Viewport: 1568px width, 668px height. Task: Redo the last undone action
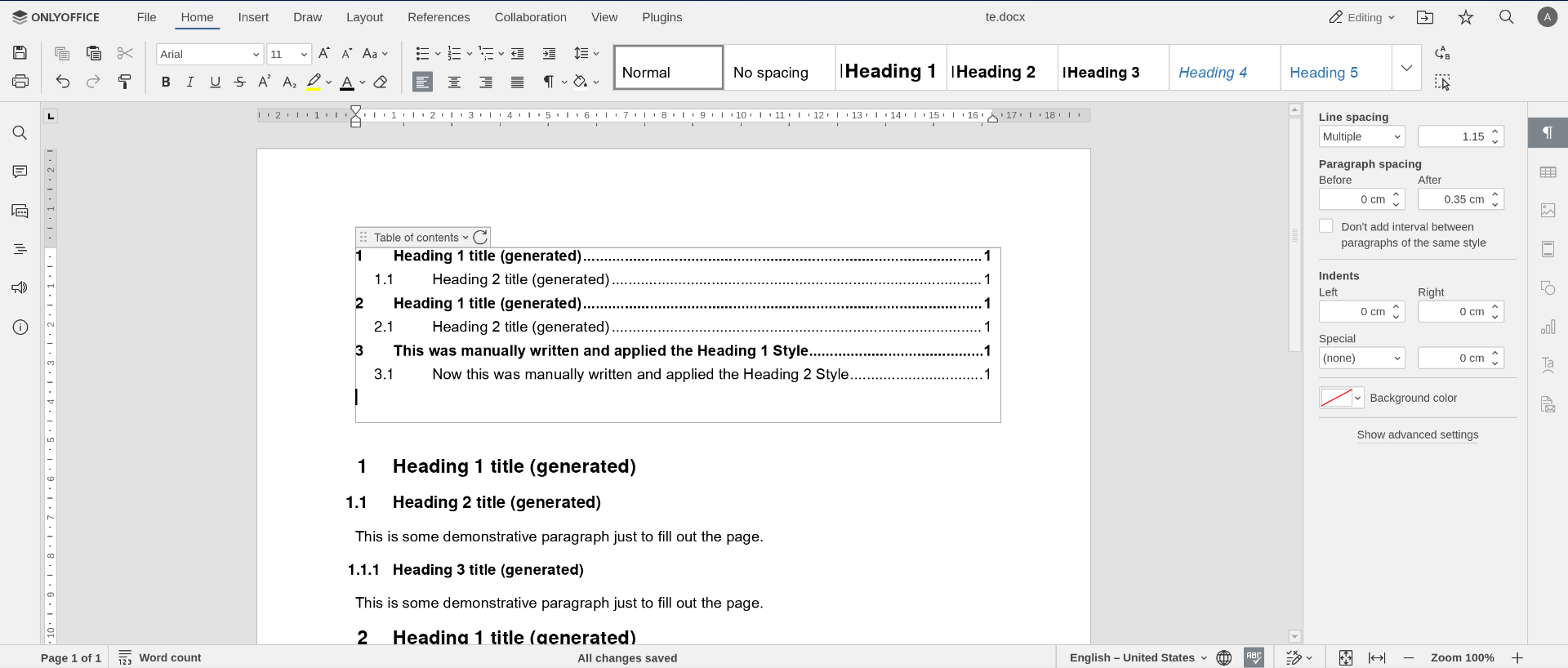[x=94, y=82]
